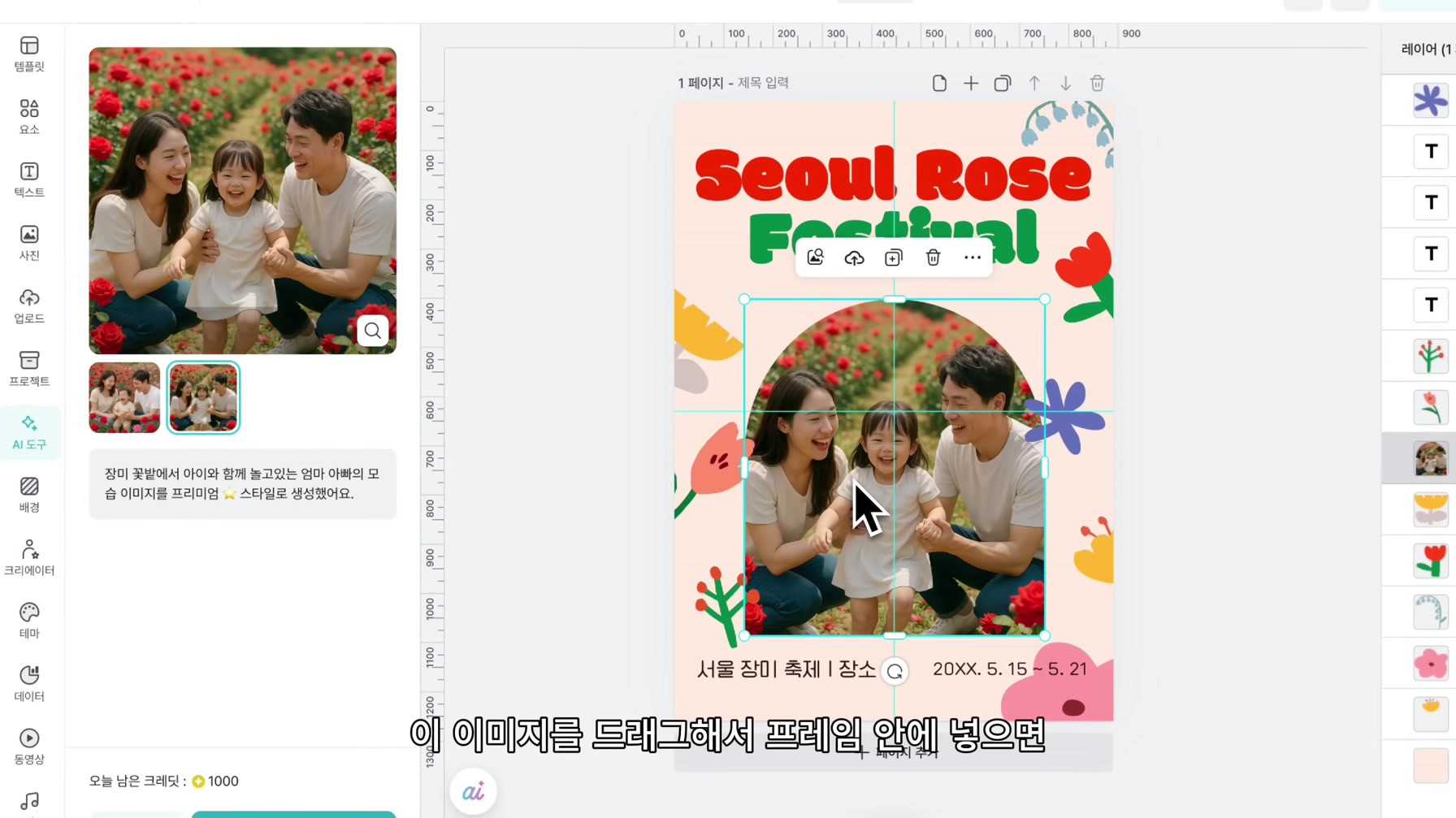Open the 업로드 (Upload) sidebar menu
This screenshot has height=818, width=1456.
[x=29, y=305]
